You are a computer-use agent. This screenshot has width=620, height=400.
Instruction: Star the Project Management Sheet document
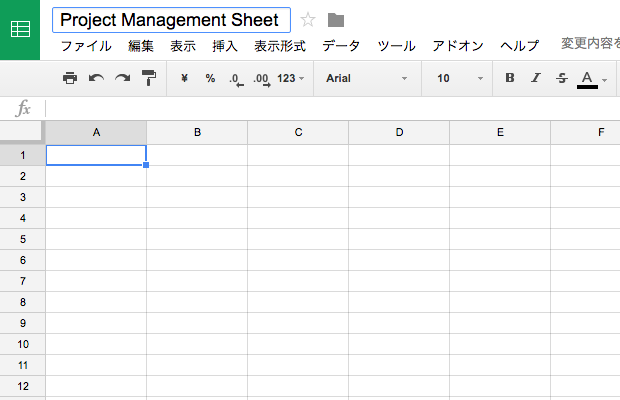point(308,20)
